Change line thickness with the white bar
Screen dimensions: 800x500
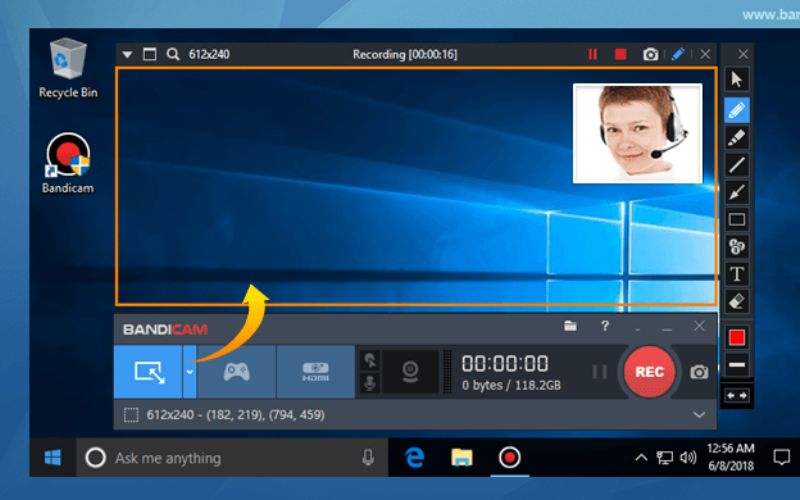coord(737,365)
